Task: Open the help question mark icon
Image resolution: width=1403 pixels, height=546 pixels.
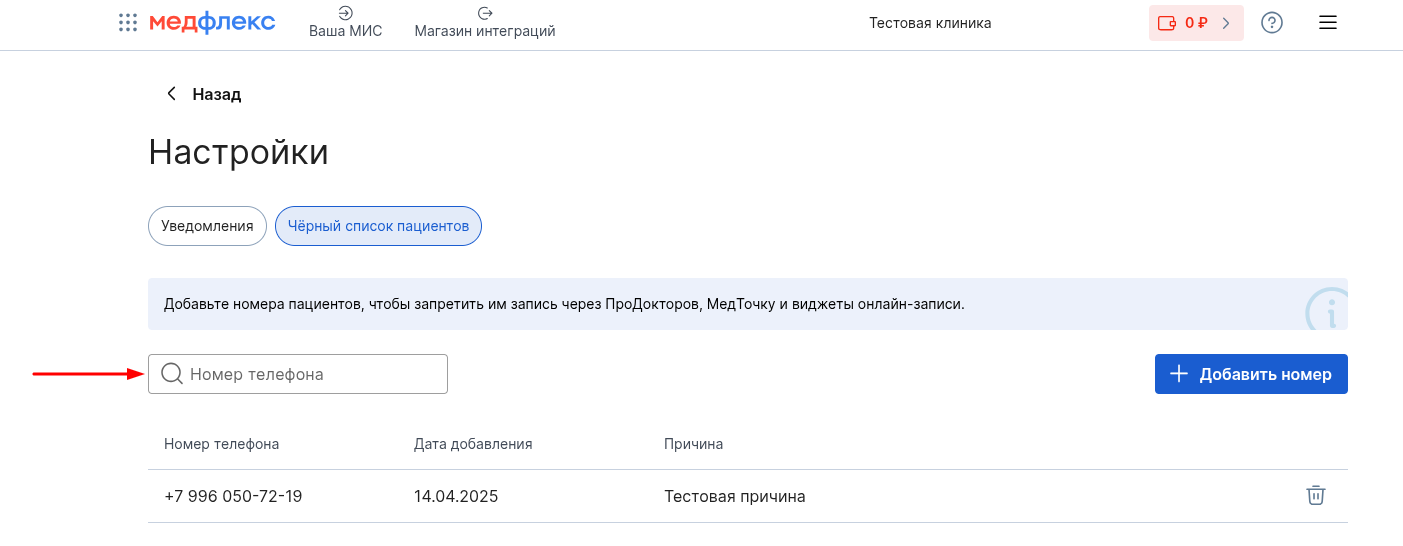Action: point(1272,23)
